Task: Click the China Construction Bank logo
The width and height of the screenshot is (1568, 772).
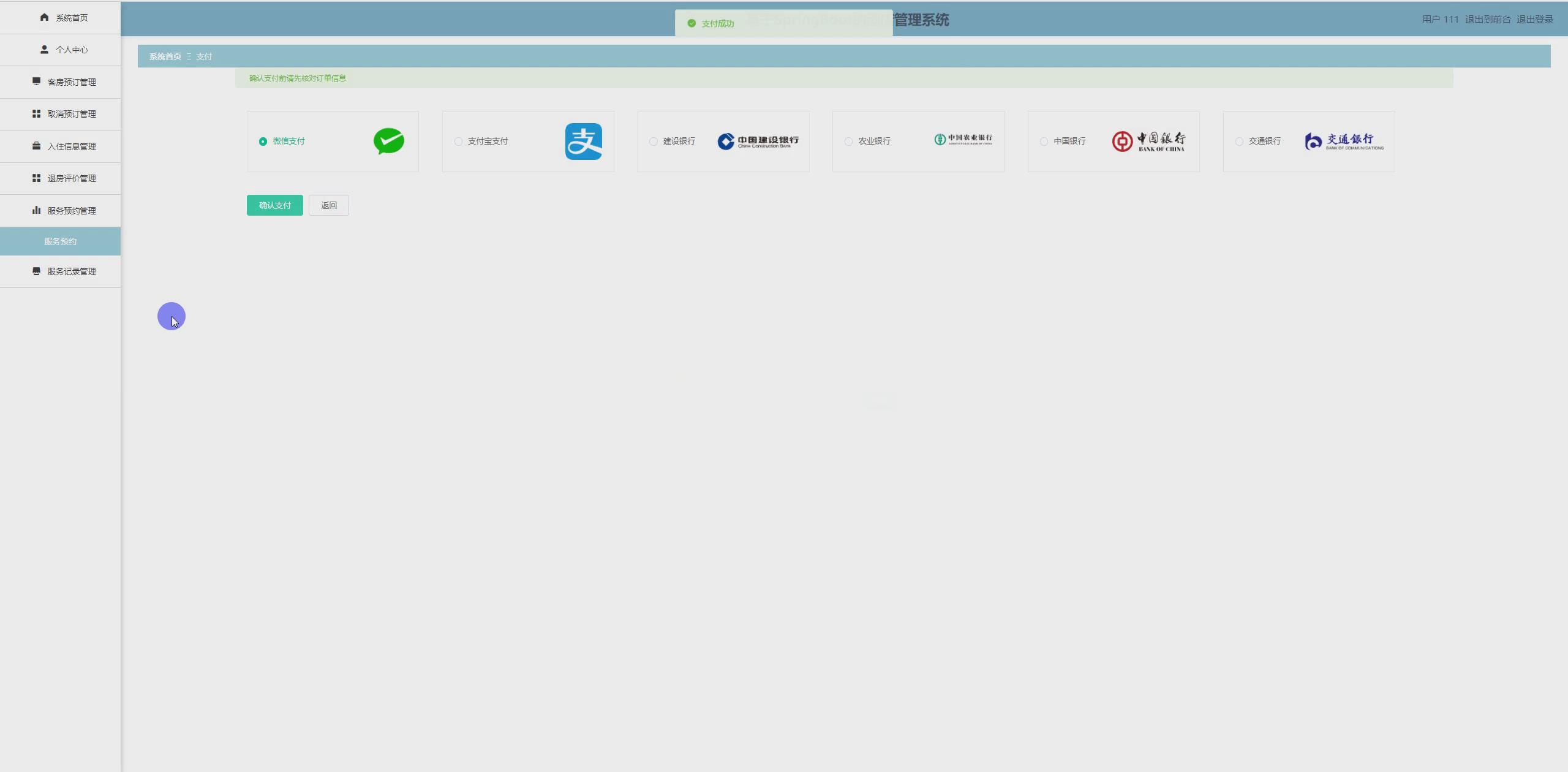Action: tap(758, 141)
